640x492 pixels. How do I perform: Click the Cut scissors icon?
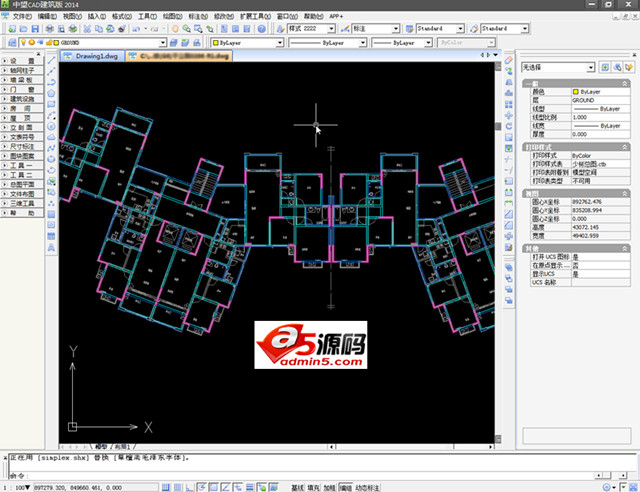coord(87,29)
